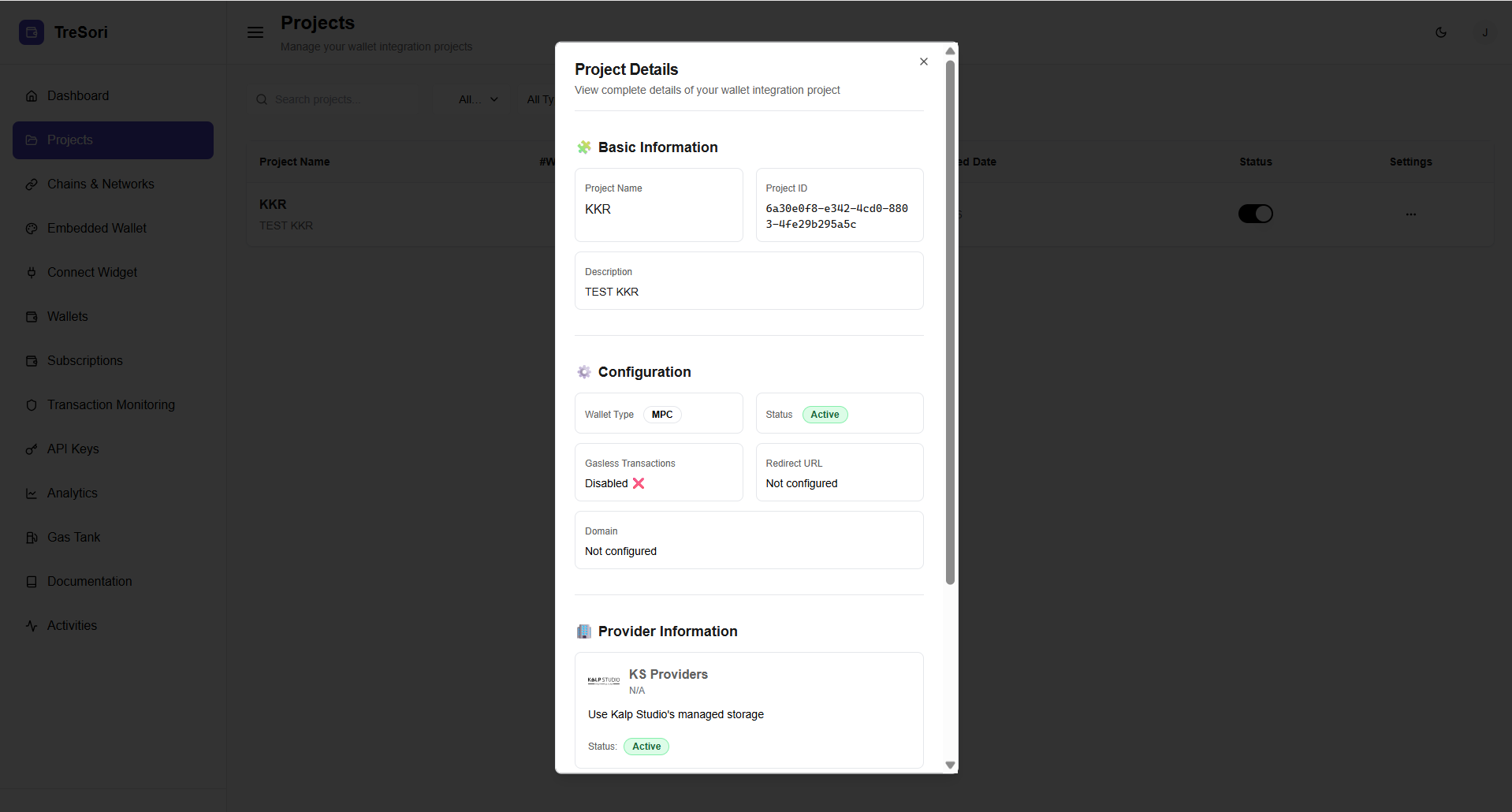Open Dashboard from the sidebar
Viewport: 1512px width, 812px height.
pos(78,95)
